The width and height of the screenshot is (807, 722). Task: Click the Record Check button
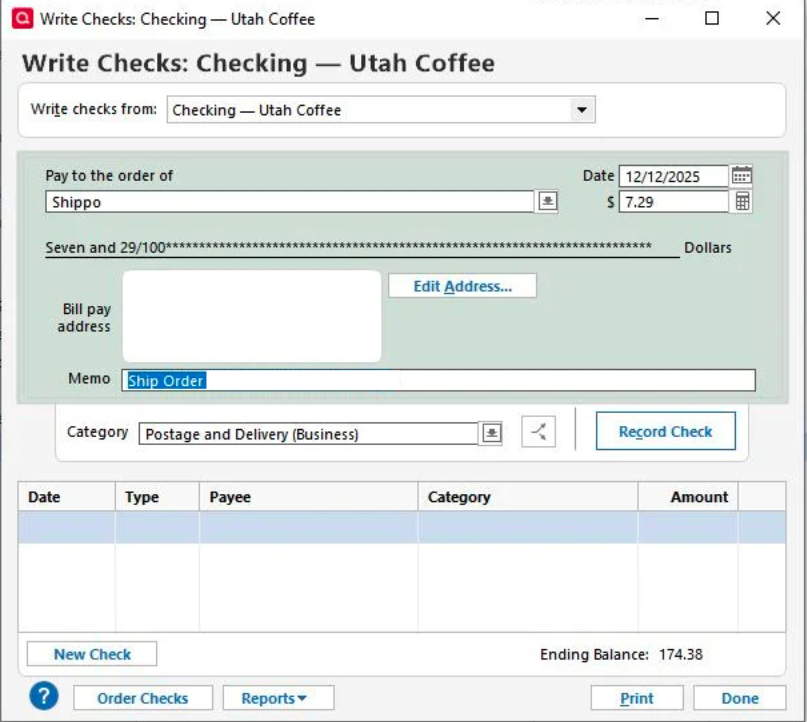[x=665, y=431]
